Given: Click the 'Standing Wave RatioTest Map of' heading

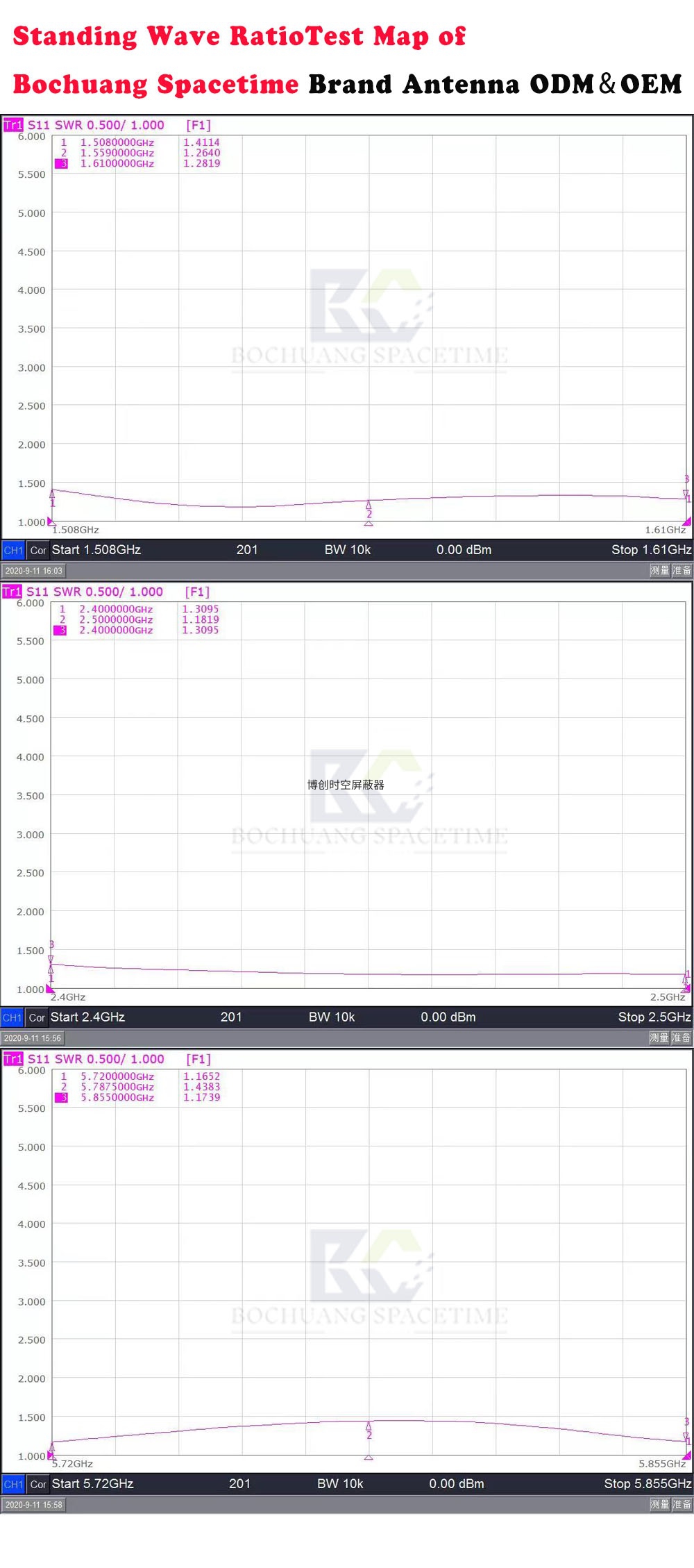Looking at the screenshot, I should (239, 36).
